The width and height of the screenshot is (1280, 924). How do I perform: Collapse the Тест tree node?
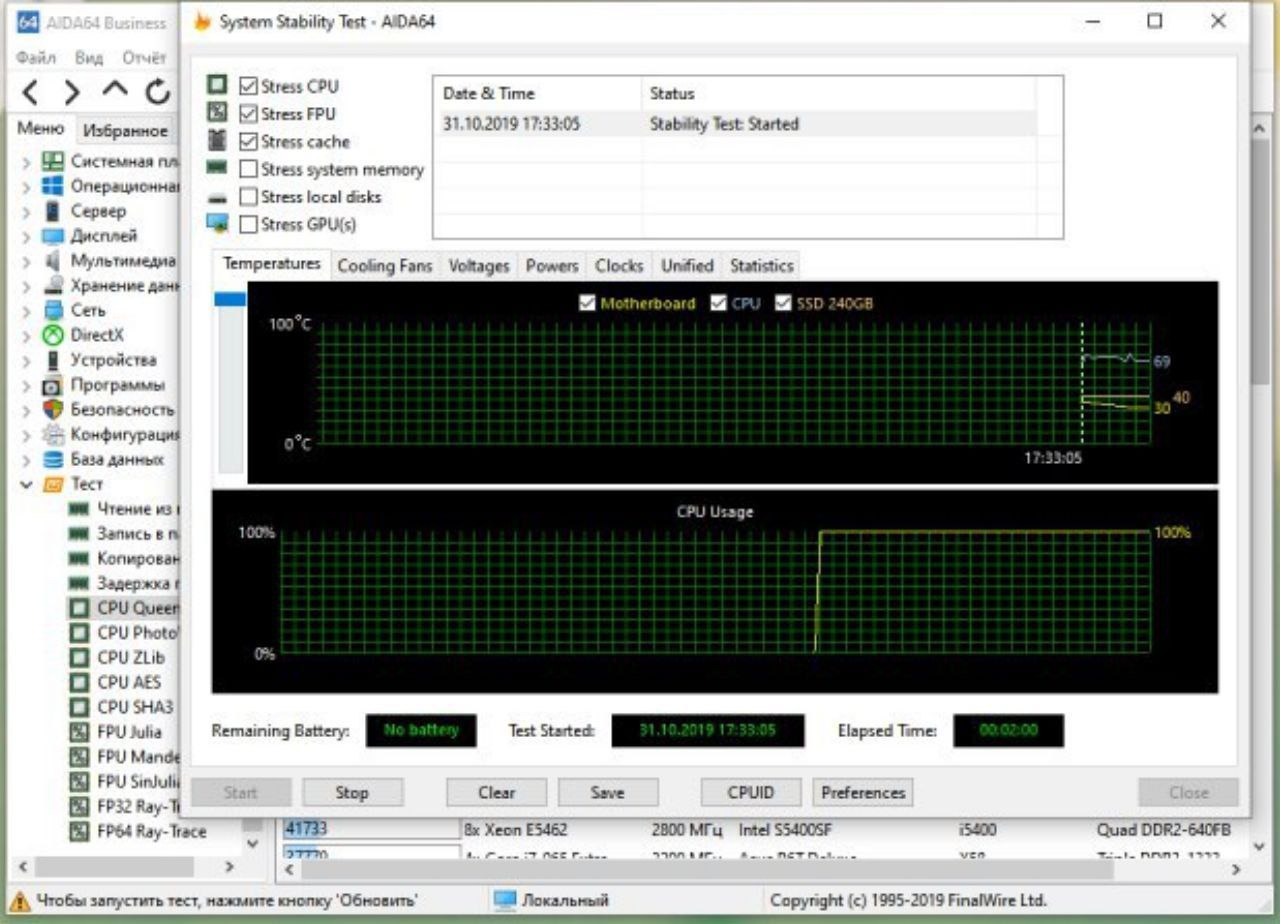[26, 484]
